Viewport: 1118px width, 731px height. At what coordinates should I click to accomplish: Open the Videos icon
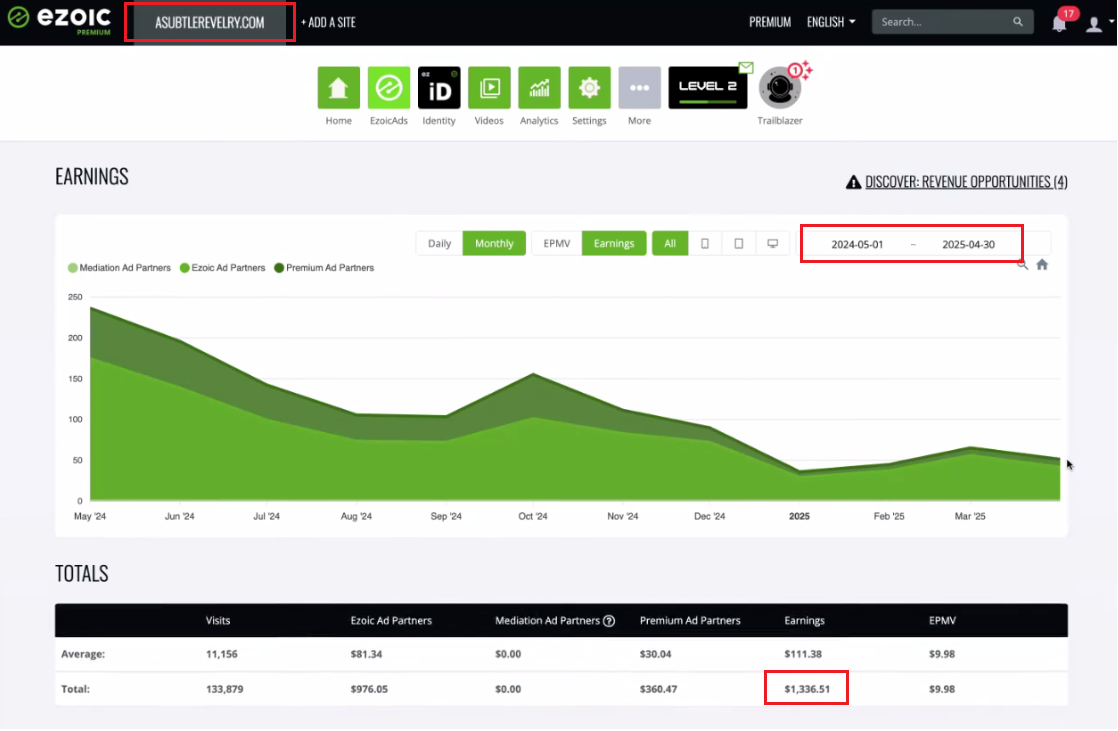pyautogui.click(x=489, y=88)
